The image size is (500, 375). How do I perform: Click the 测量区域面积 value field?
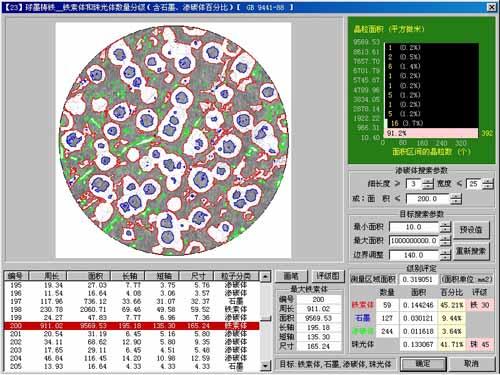pos(418,279)
